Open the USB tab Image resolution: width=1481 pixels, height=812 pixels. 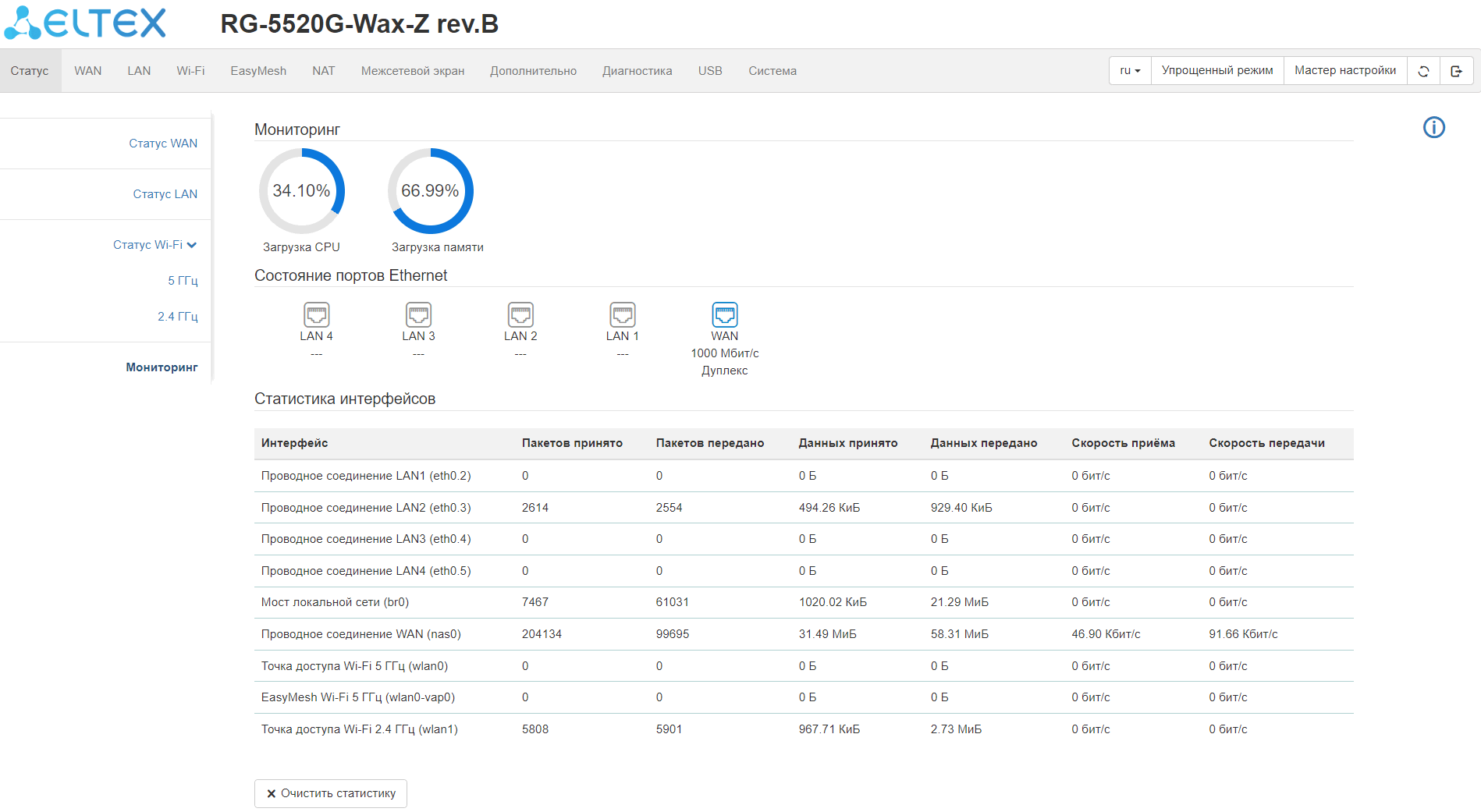tap(710, 71)
